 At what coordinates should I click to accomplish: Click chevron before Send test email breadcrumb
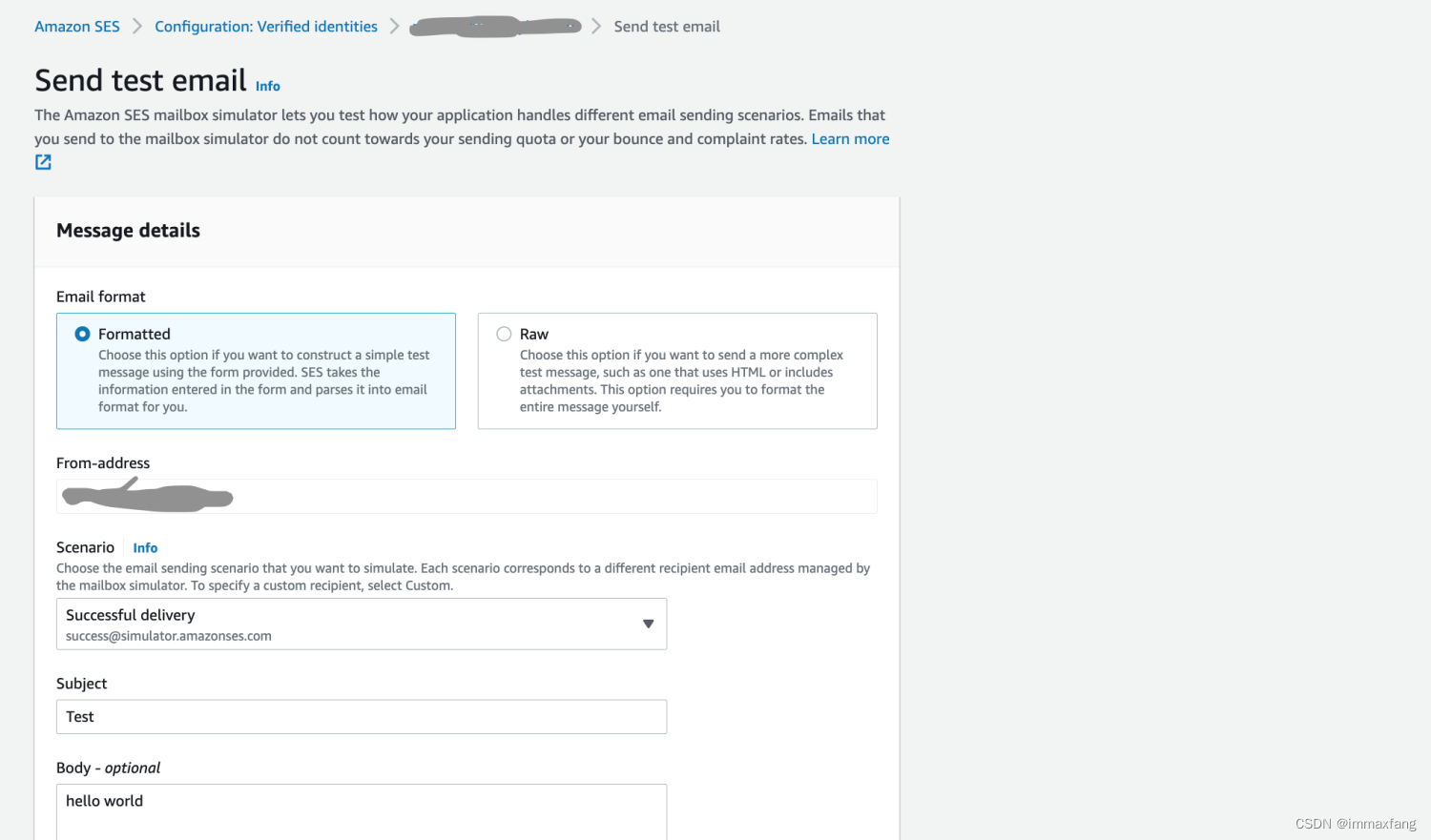[596, 27]
